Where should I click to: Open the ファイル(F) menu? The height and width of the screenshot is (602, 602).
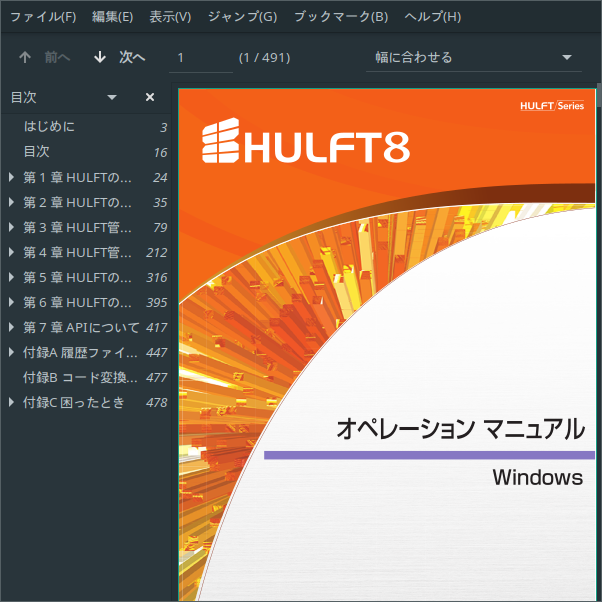(x=43, y=17)
